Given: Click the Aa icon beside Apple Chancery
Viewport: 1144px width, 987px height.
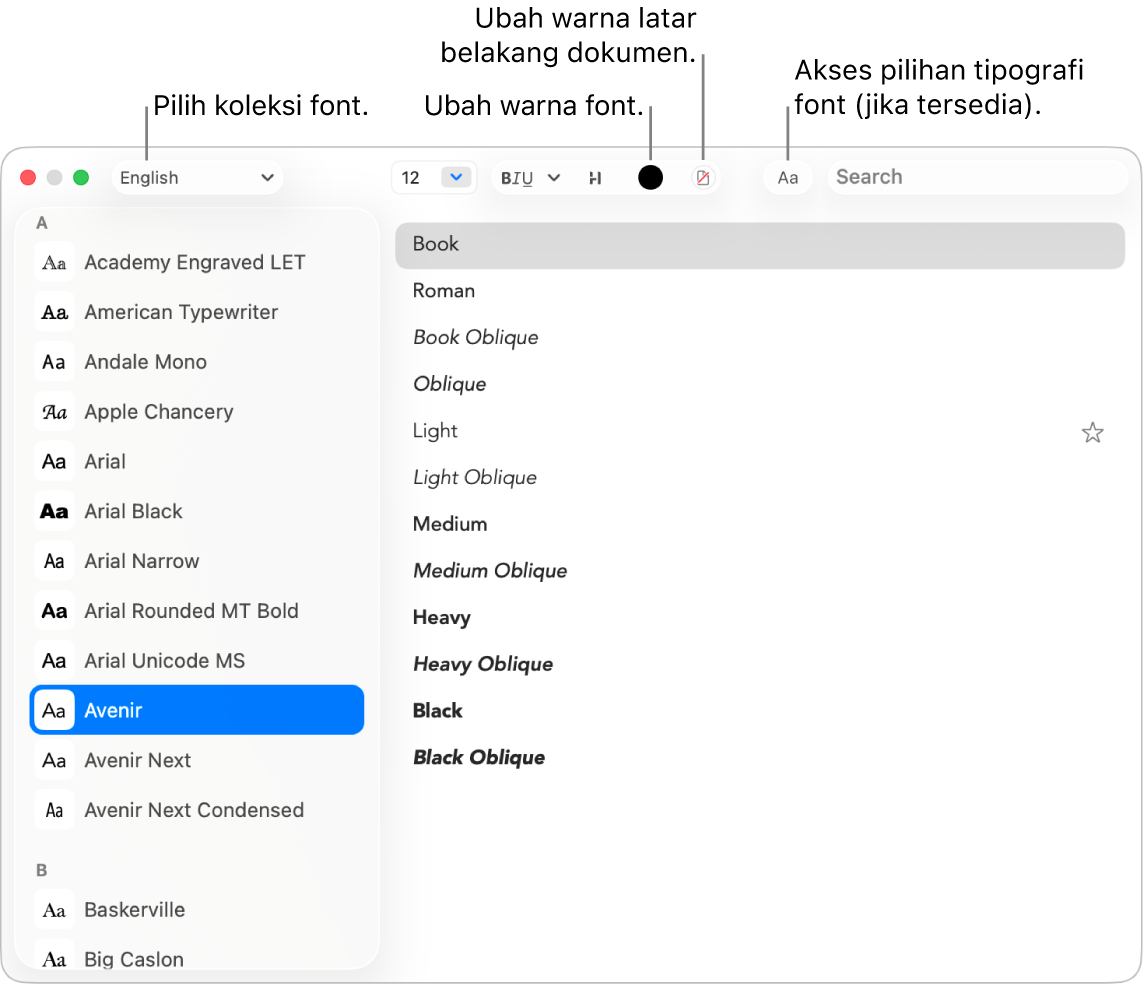Looking at the screenshot, I should (x=54, y=411).
